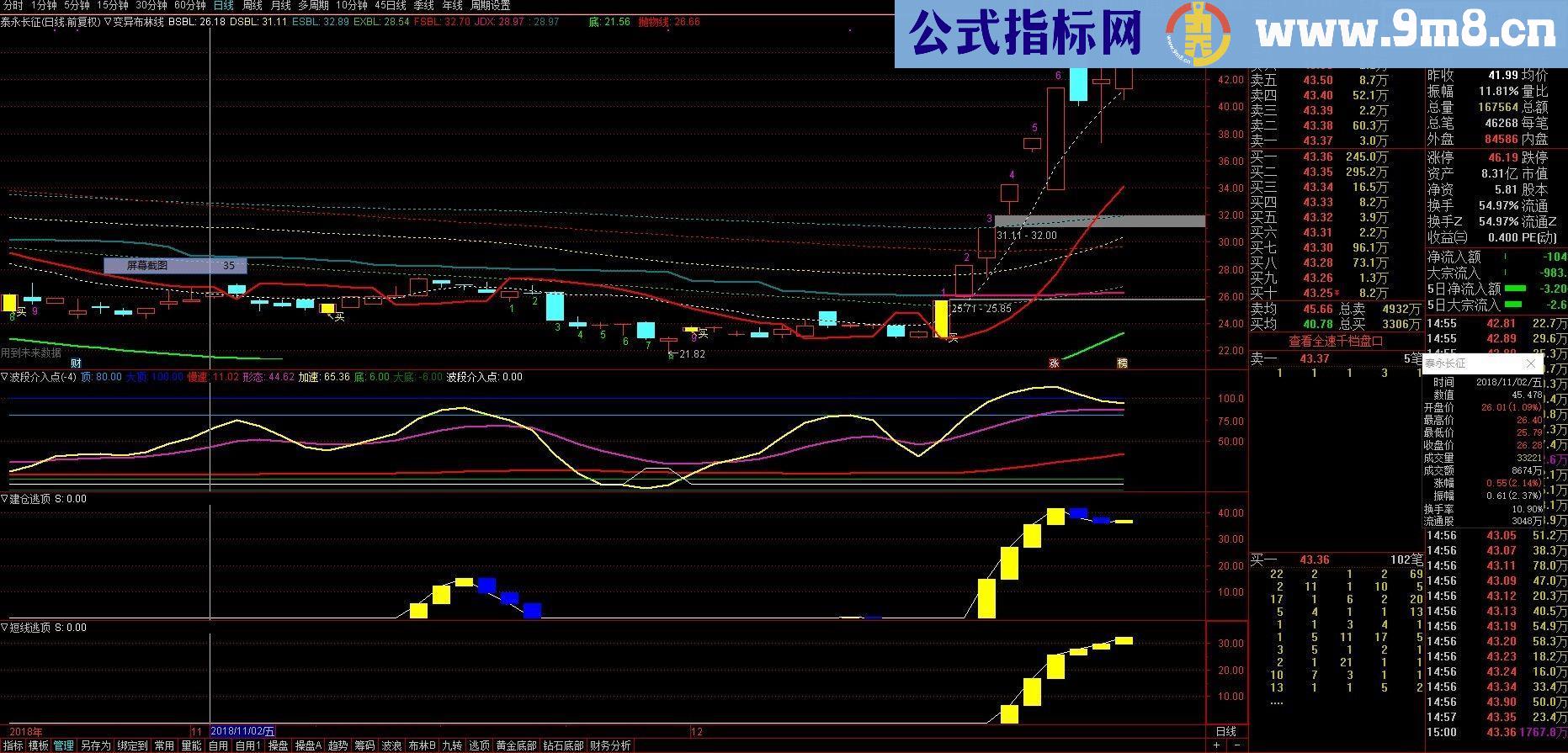Select the 九转 template tab
Screen dimensions: 1568x753
pyautogui.click(x=452, y=746)
